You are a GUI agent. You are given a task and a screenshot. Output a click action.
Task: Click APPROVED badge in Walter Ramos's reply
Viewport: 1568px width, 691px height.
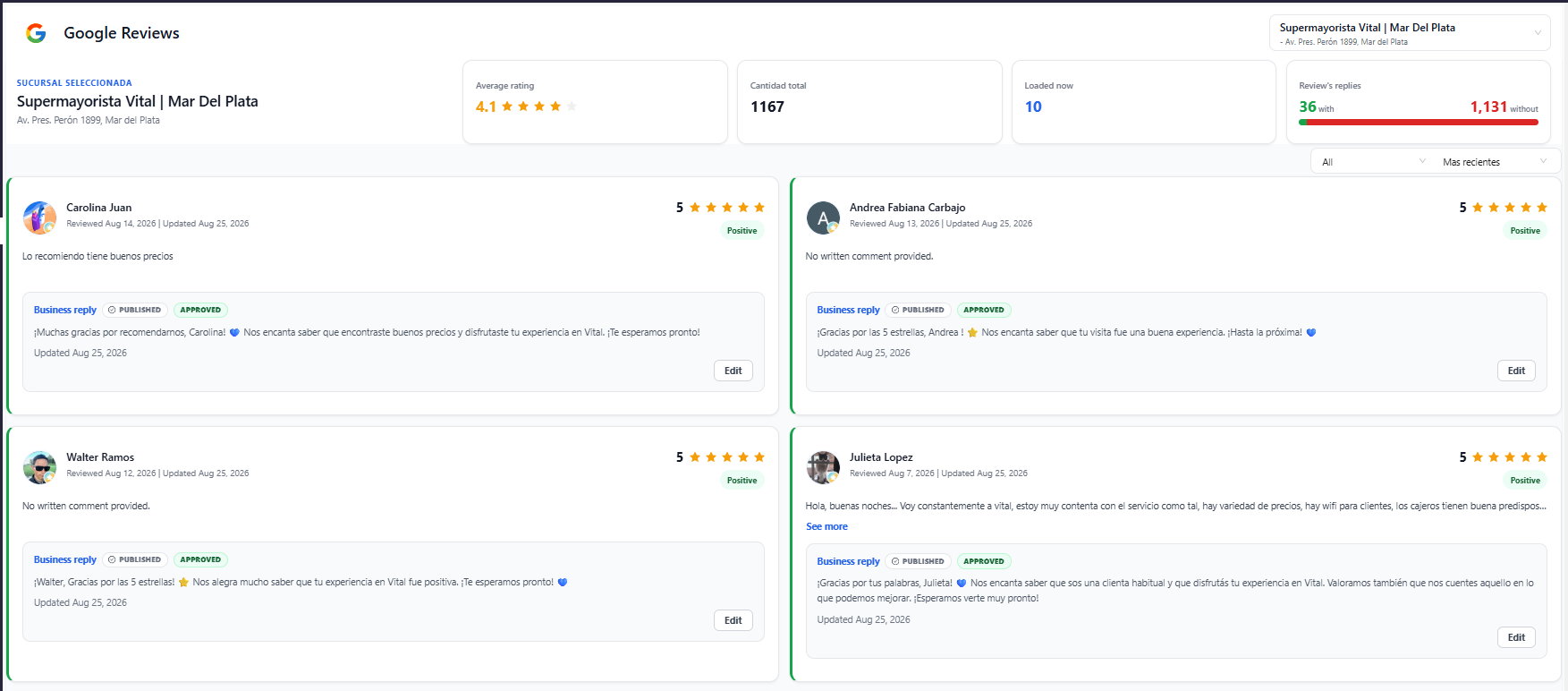pos(200,559)
